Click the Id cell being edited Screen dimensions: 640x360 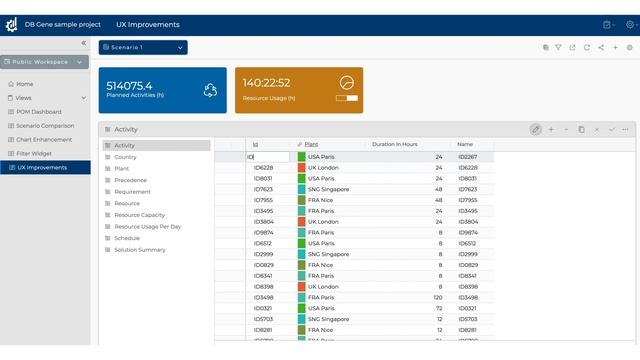click(x=268, y=157)
